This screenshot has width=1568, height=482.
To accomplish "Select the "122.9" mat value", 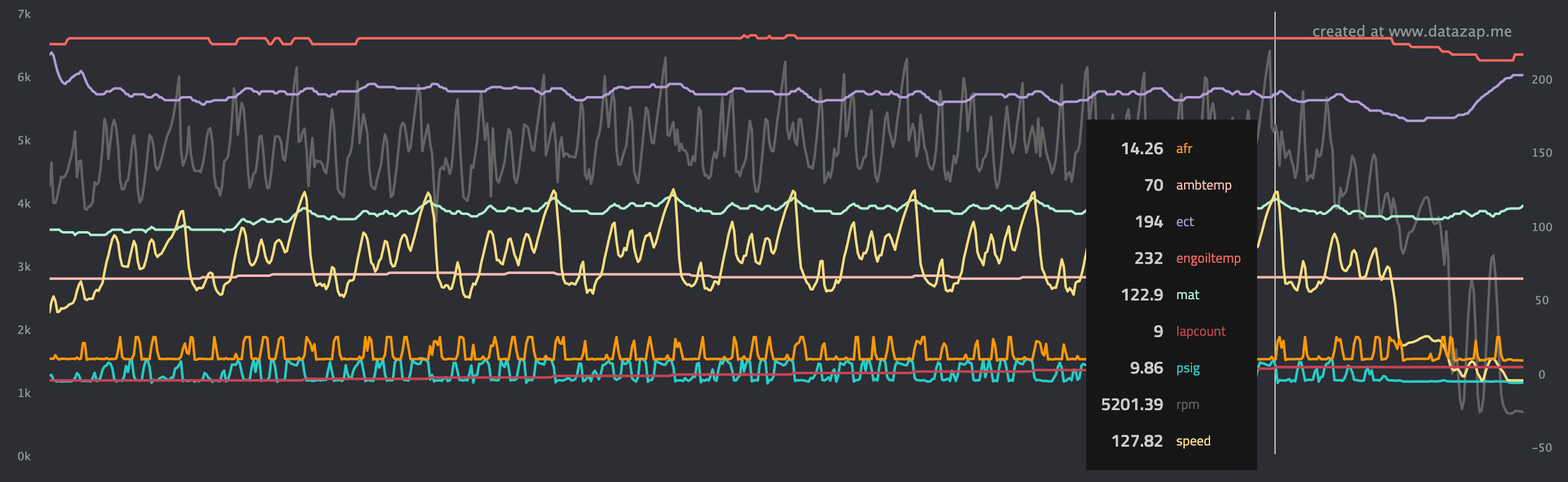I will click(1142, 295).
